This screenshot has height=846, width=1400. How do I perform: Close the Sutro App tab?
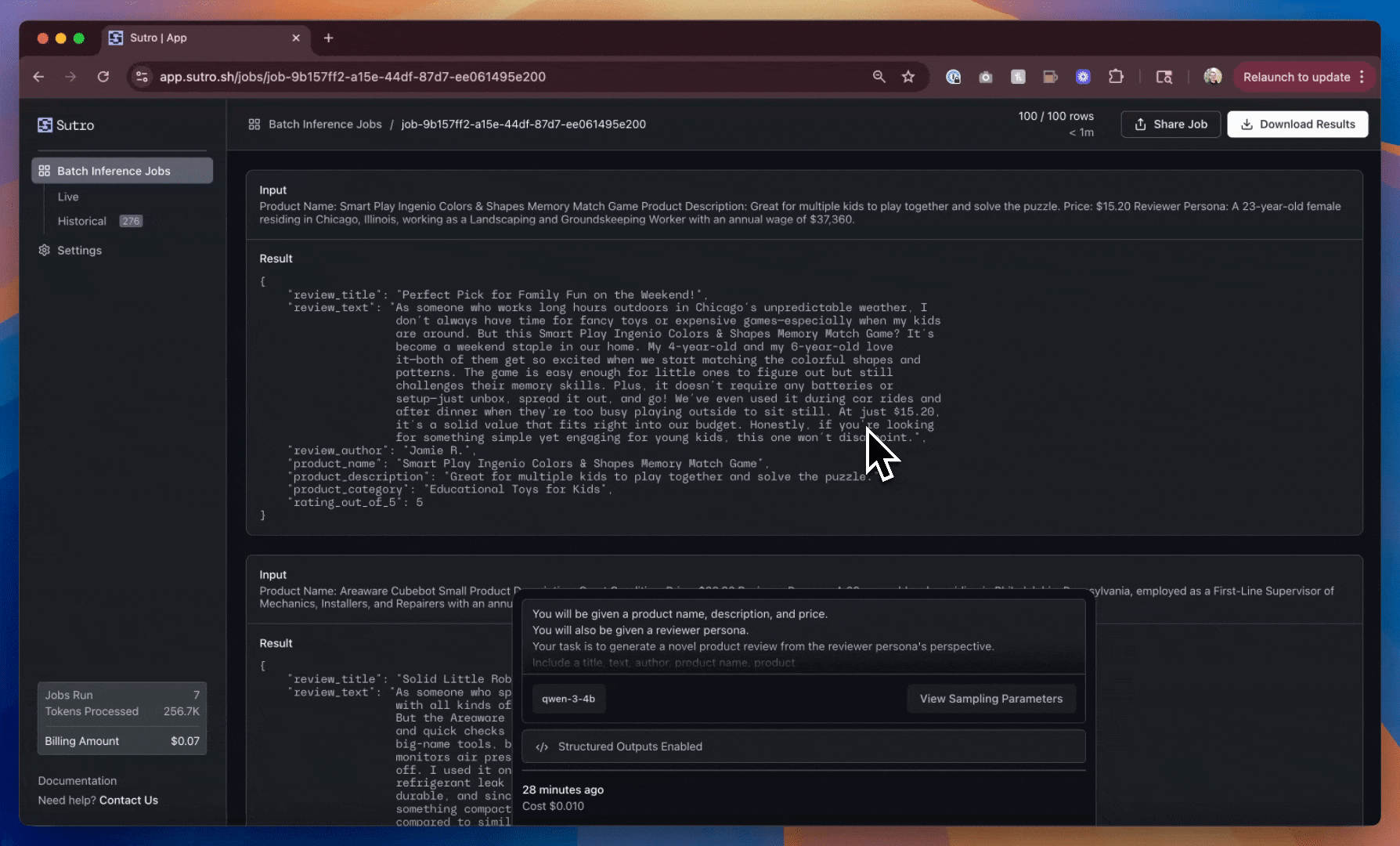296,38
